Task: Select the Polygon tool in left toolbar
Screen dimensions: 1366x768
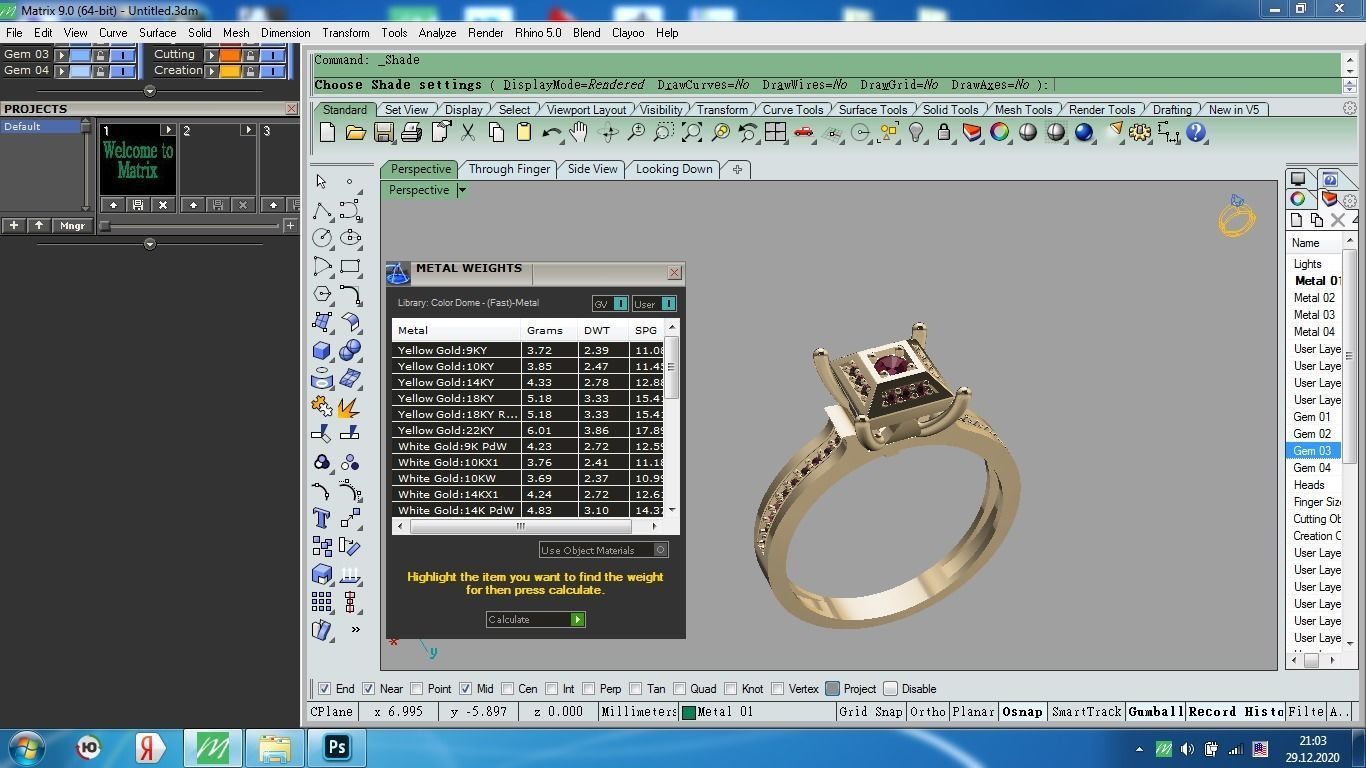Action: click(x=321, y=294)
